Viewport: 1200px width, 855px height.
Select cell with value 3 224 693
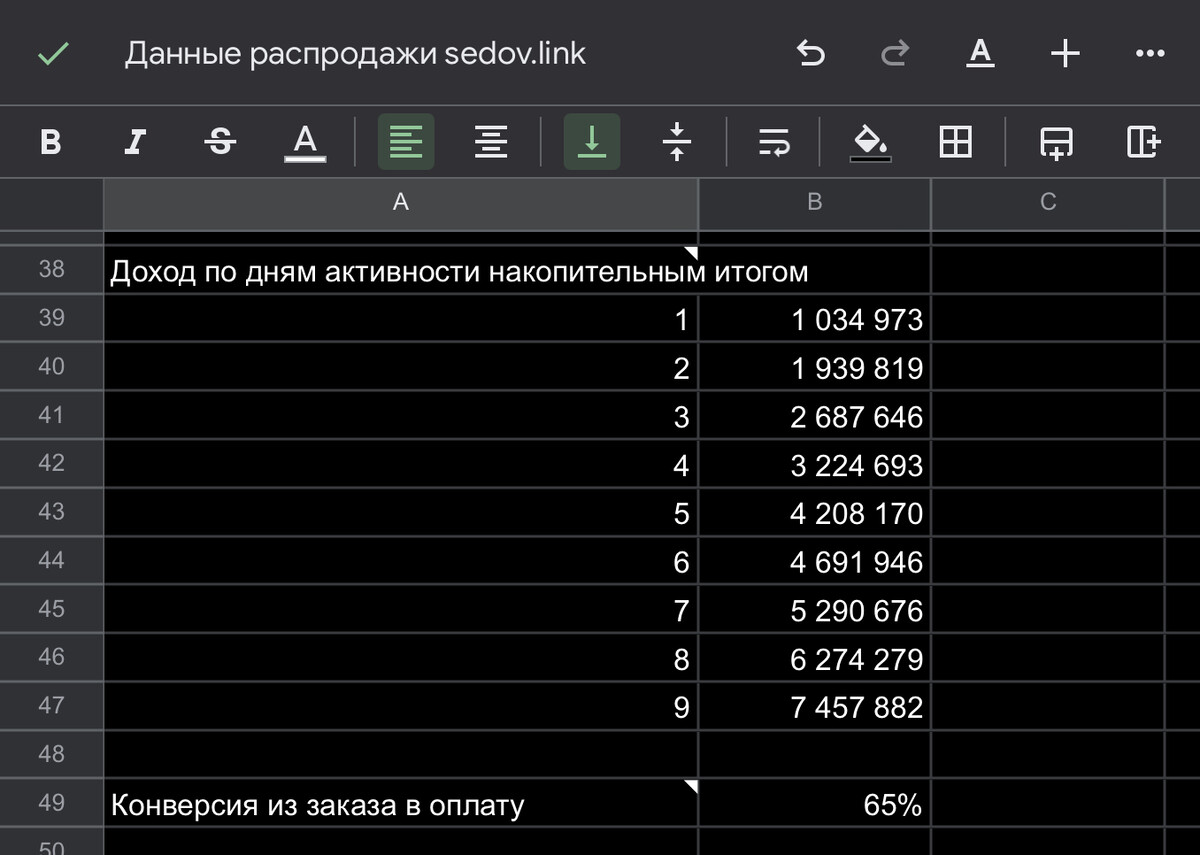pos(814,465)
